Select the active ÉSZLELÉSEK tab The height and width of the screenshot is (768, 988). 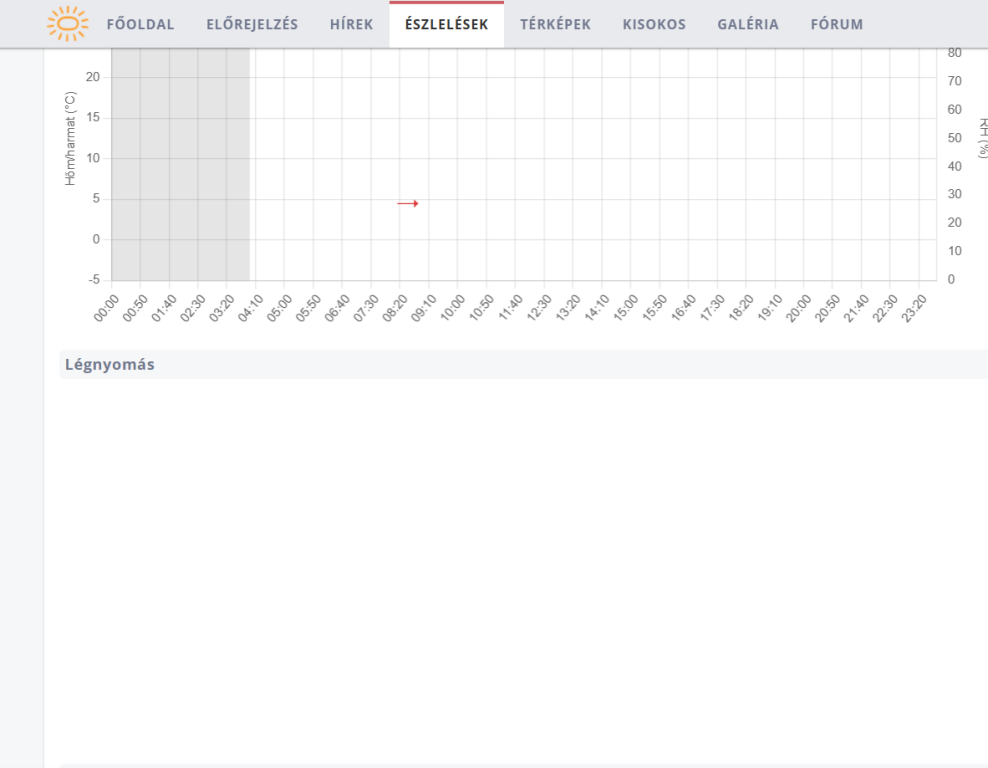[x=446, y=24]
